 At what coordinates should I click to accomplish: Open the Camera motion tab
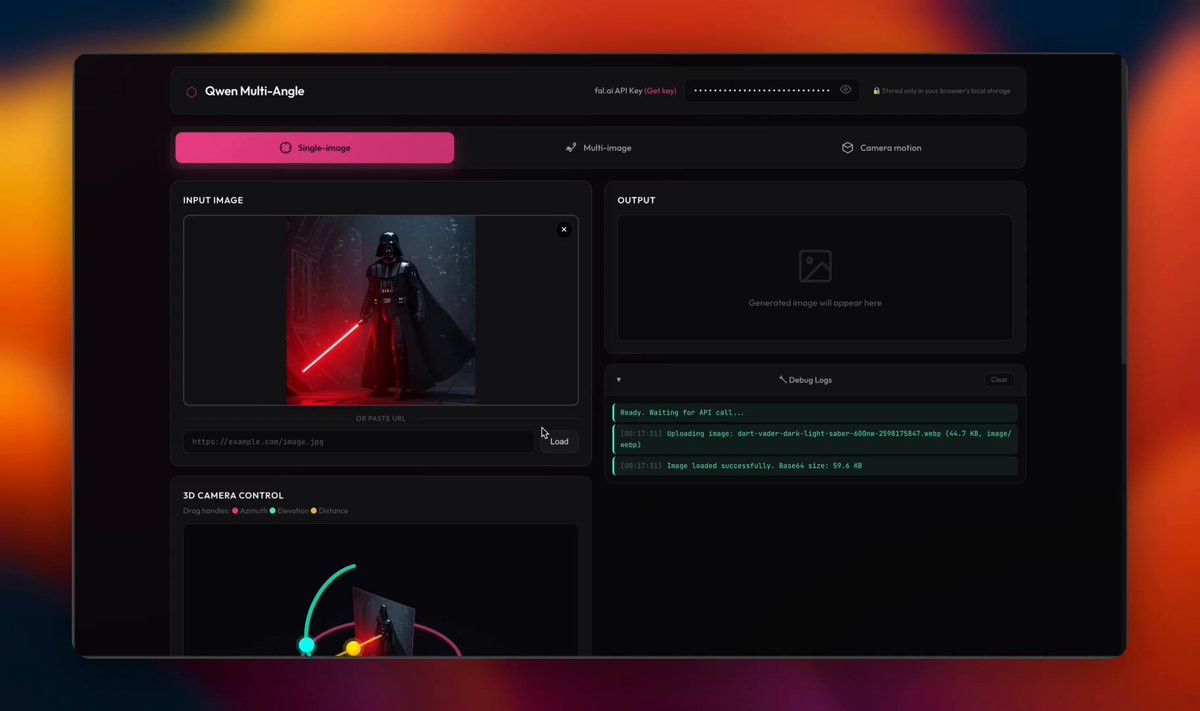click(x=881, y=148)
